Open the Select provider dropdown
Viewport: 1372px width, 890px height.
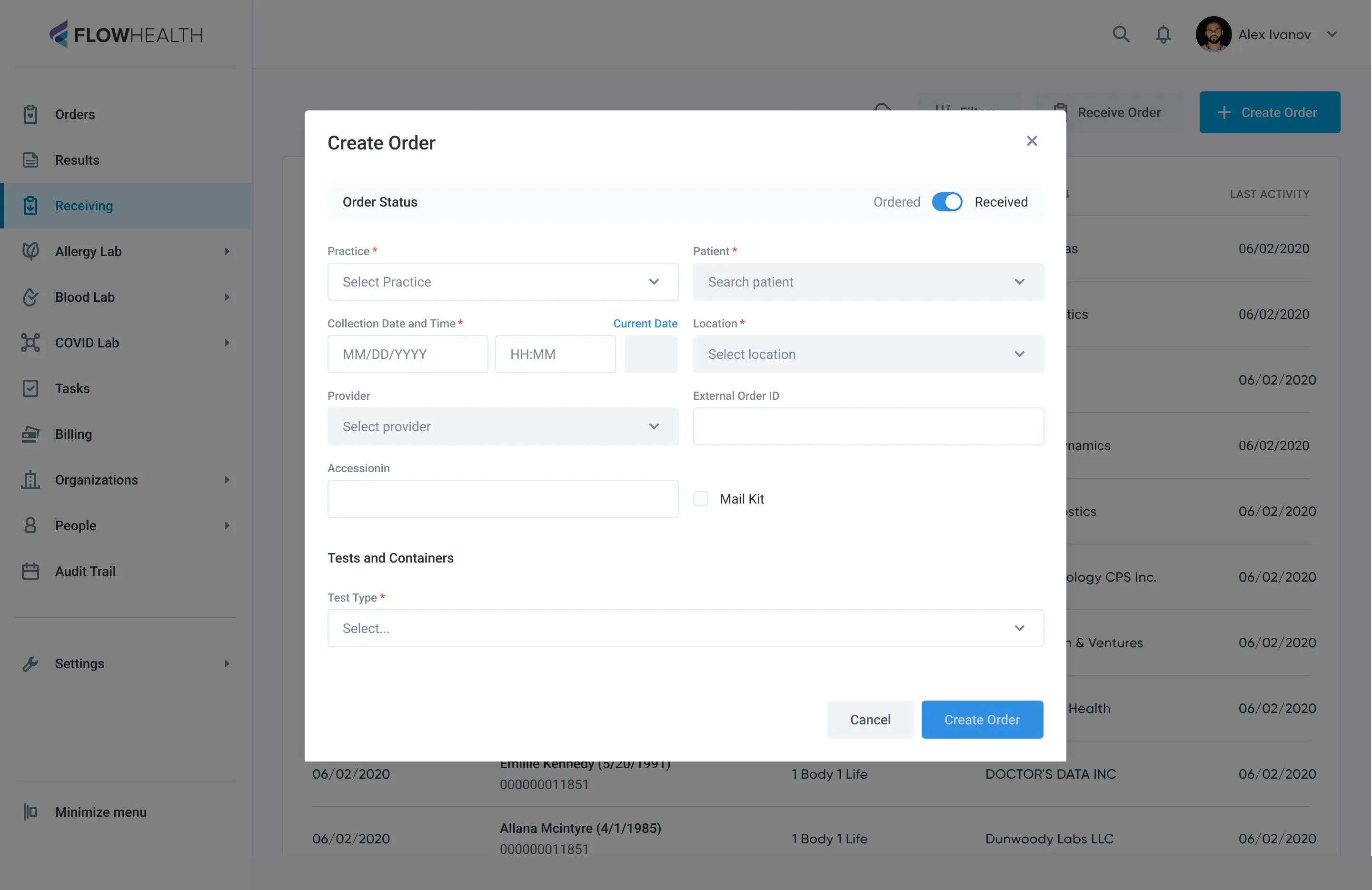point(503,426)
